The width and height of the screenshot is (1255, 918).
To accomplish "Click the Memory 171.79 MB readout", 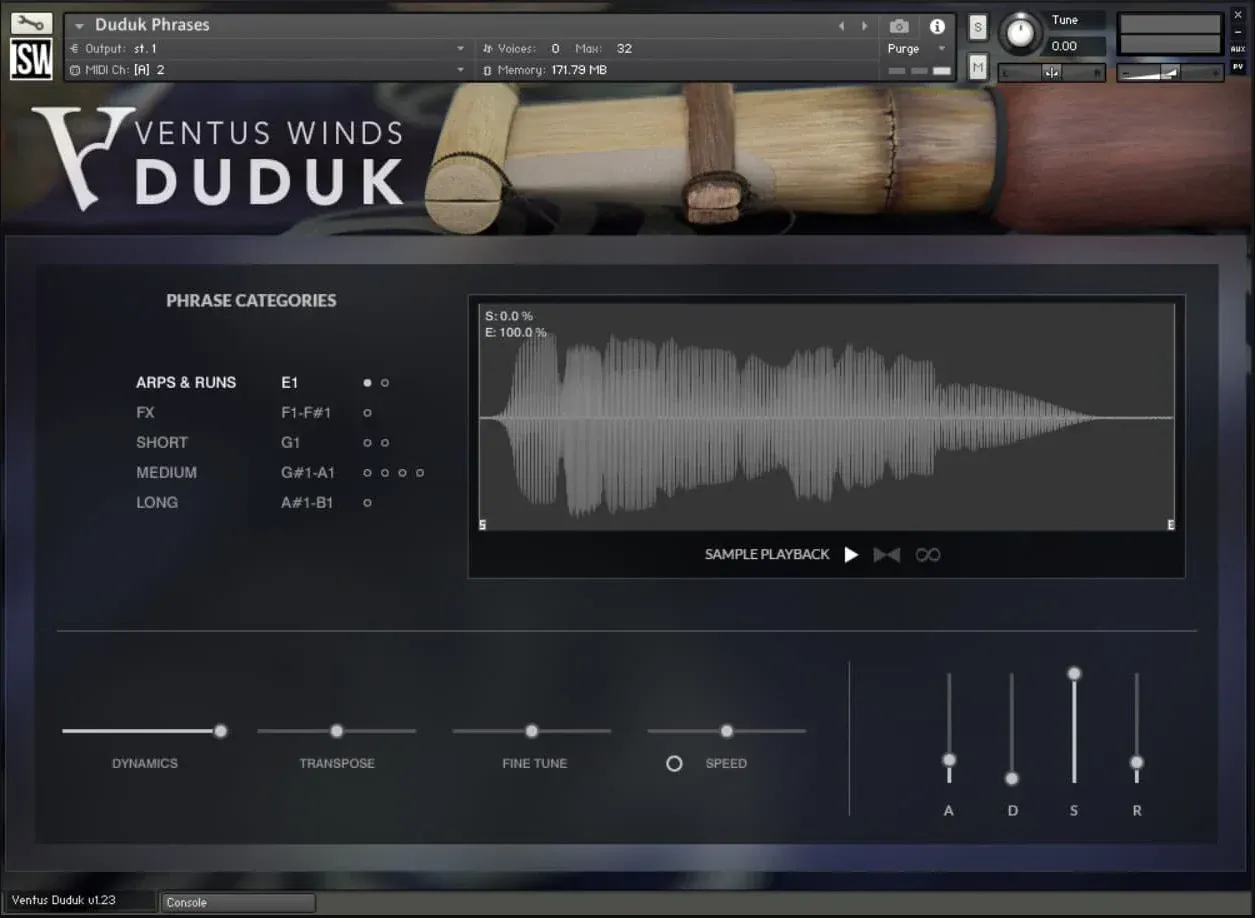I will pos(545,70).
